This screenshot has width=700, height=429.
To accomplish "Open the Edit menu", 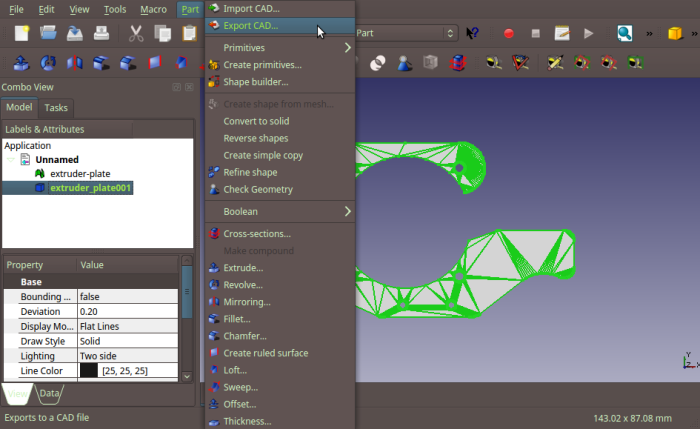I will (x=46, y=9).
